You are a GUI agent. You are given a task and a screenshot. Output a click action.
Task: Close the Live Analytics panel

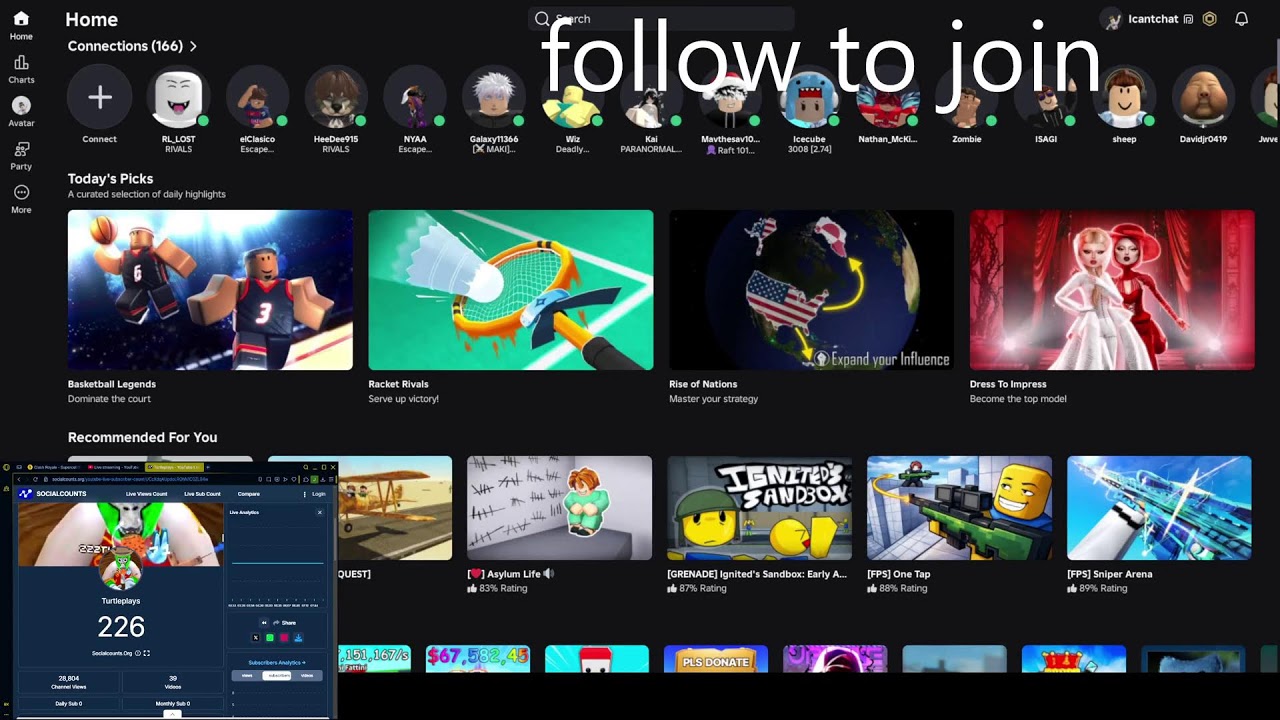click(320, 512)
